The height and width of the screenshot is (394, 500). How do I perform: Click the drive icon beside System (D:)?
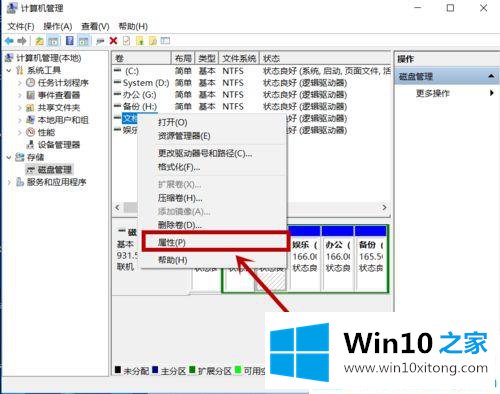pyautogui.click(x=117, y=82)
